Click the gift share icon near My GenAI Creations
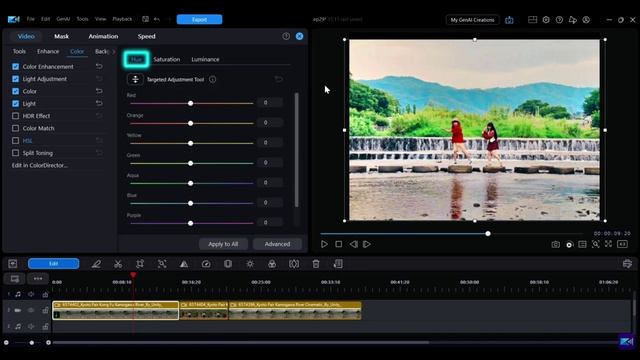This screenshot has width=640, height=360. pyautogui.click(x=509, y=20)
